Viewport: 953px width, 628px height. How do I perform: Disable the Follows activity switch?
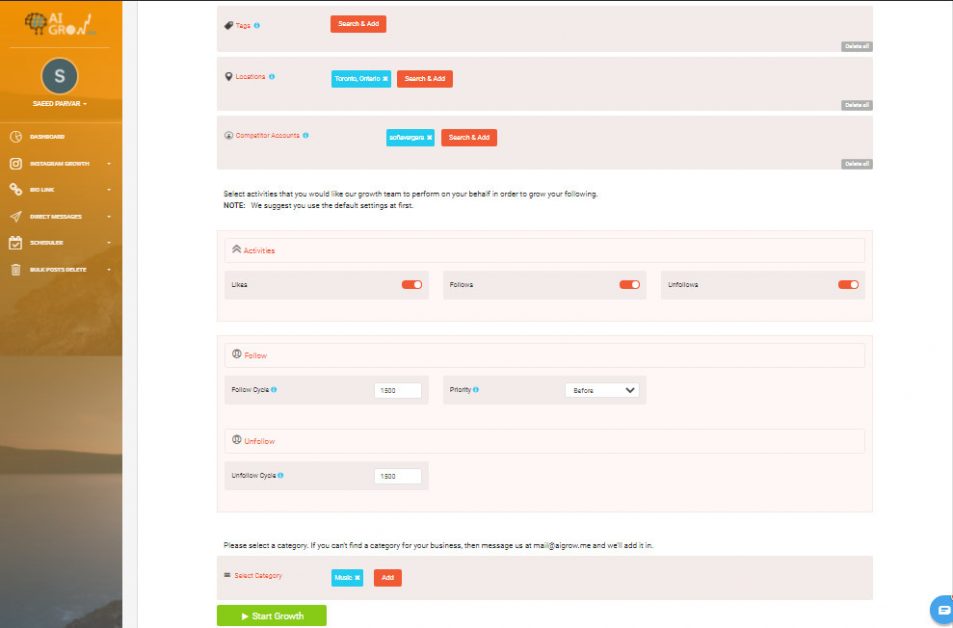(x=629, y=284)
